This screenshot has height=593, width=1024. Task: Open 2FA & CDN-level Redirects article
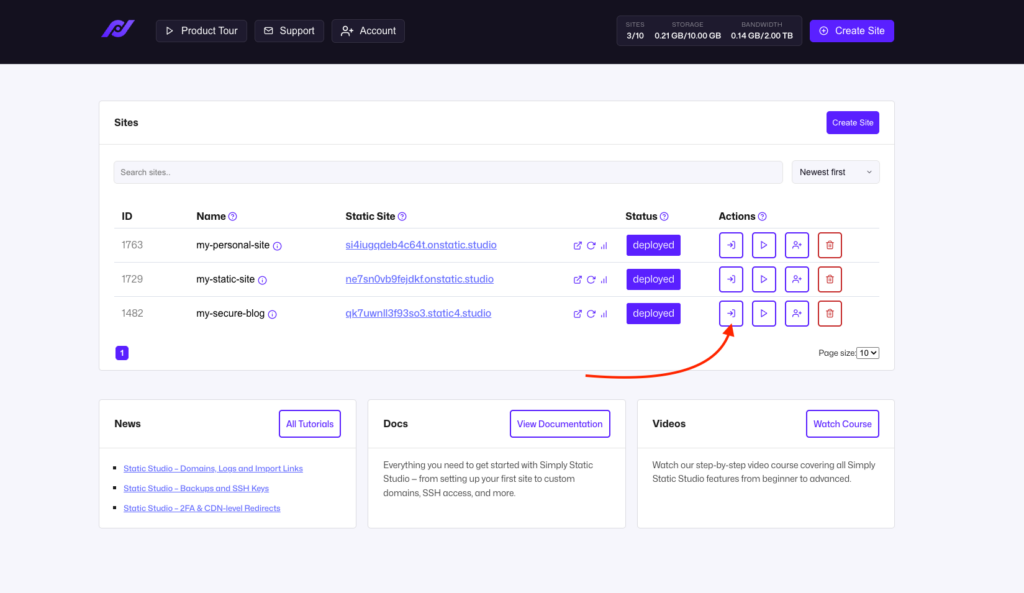[x=202, y=508]
